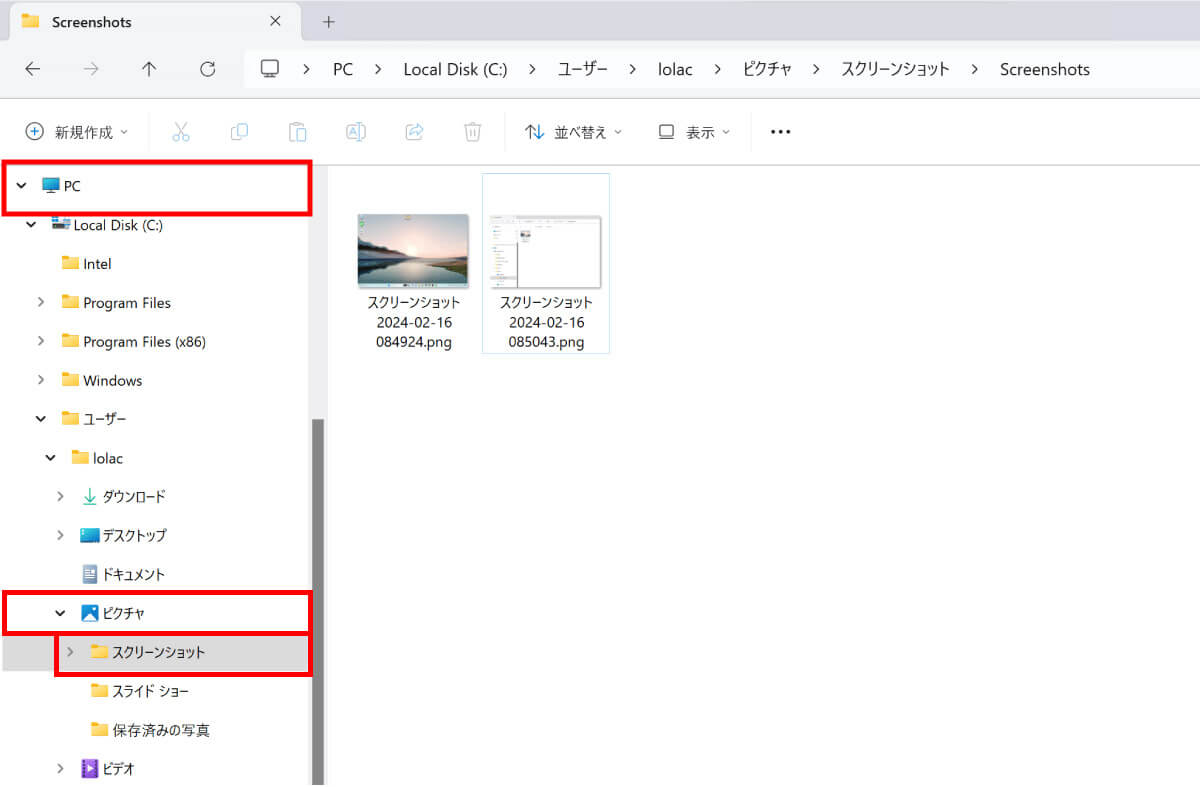Image resolution: width=1200 pixels, height=787 pixels.
Task: Expand the Windows folder chevron
Action: tap(41, 380)
